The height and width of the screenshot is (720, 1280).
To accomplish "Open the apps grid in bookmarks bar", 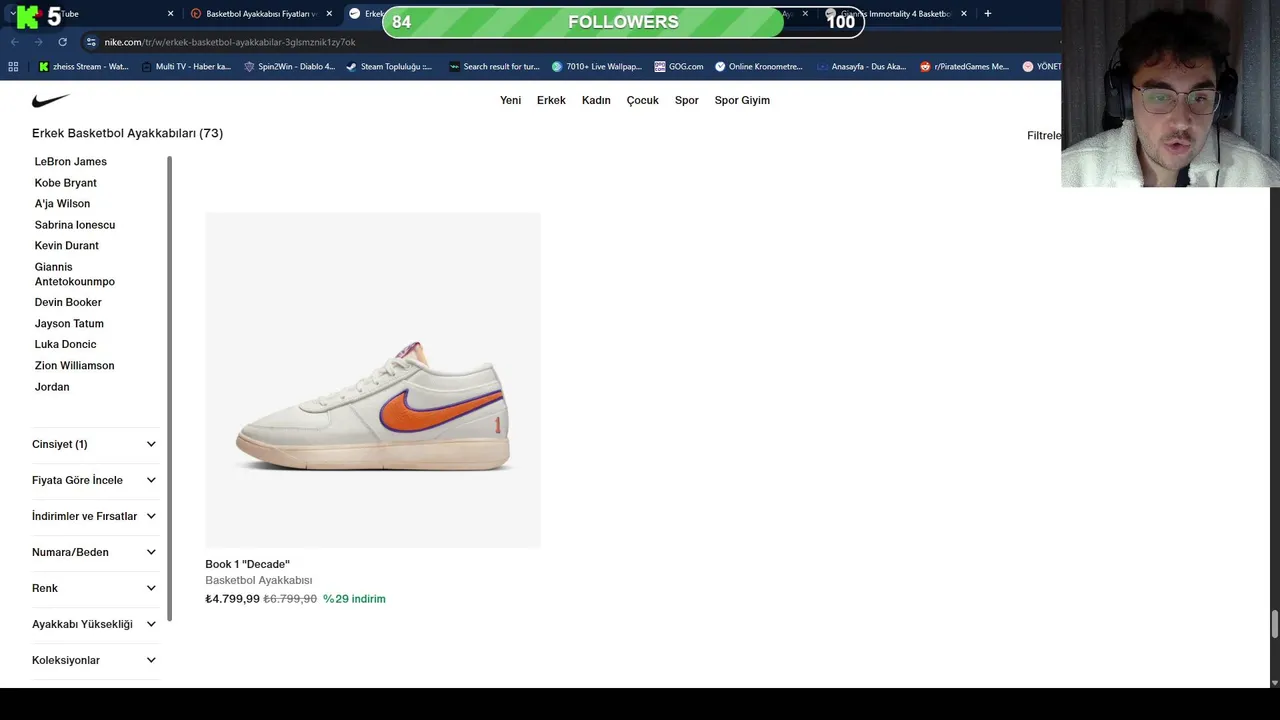I will (x=13, y=67).
